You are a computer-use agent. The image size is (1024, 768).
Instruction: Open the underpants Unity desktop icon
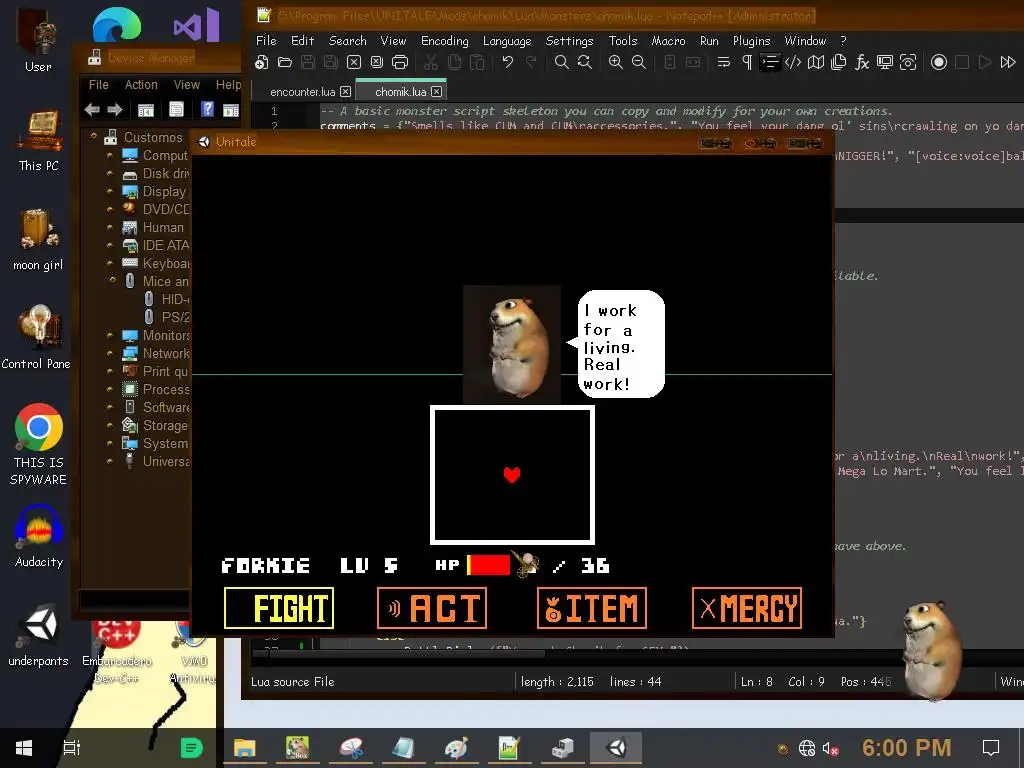click(x=39, y=635)
